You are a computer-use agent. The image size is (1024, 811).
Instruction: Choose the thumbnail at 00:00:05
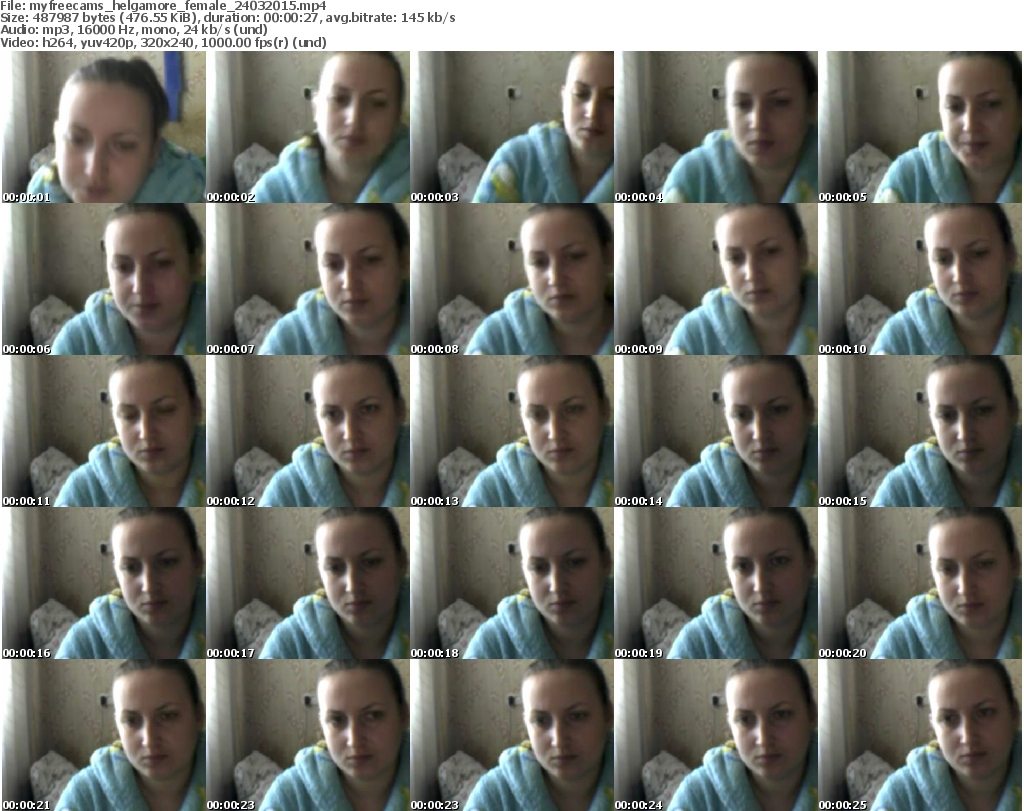pos(920,127)
